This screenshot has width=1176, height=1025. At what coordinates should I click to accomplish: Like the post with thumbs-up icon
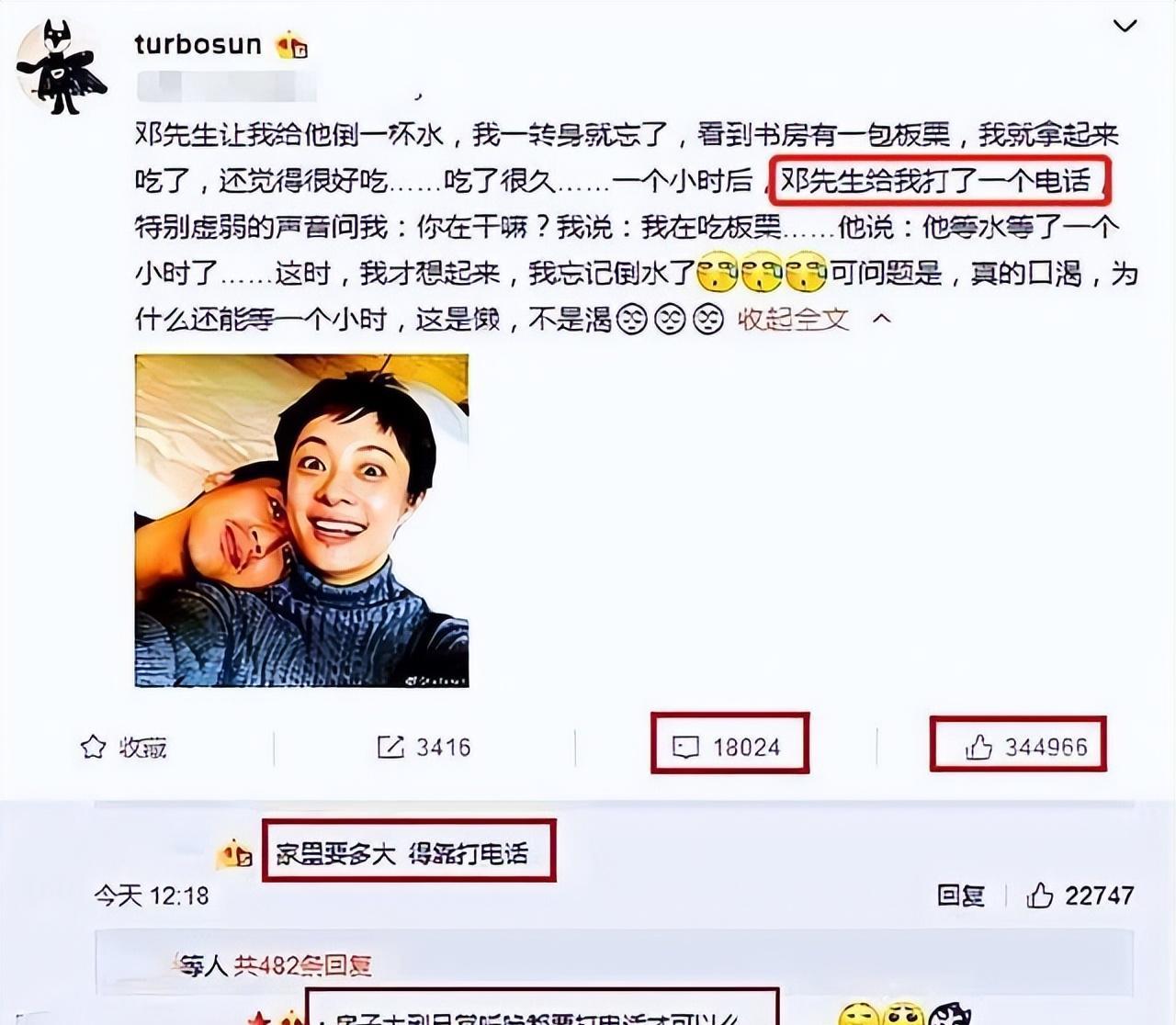pos(978,747)
